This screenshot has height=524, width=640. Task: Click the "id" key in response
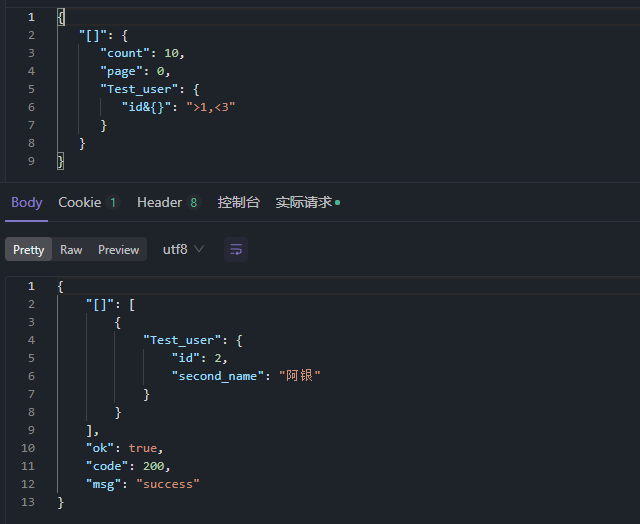(x=186, y=358)
